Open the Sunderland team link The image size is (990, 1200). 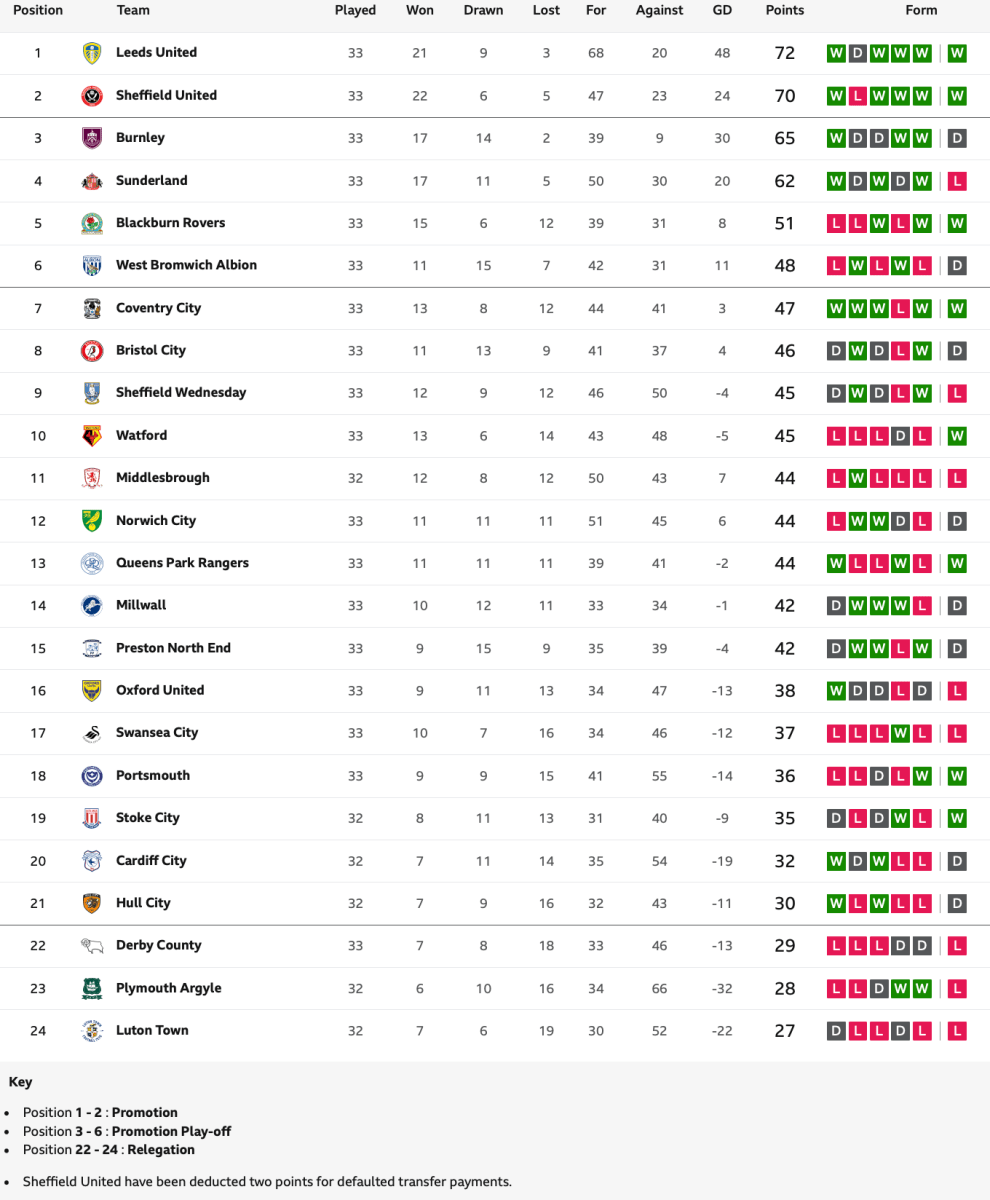(x=151, y=181)
